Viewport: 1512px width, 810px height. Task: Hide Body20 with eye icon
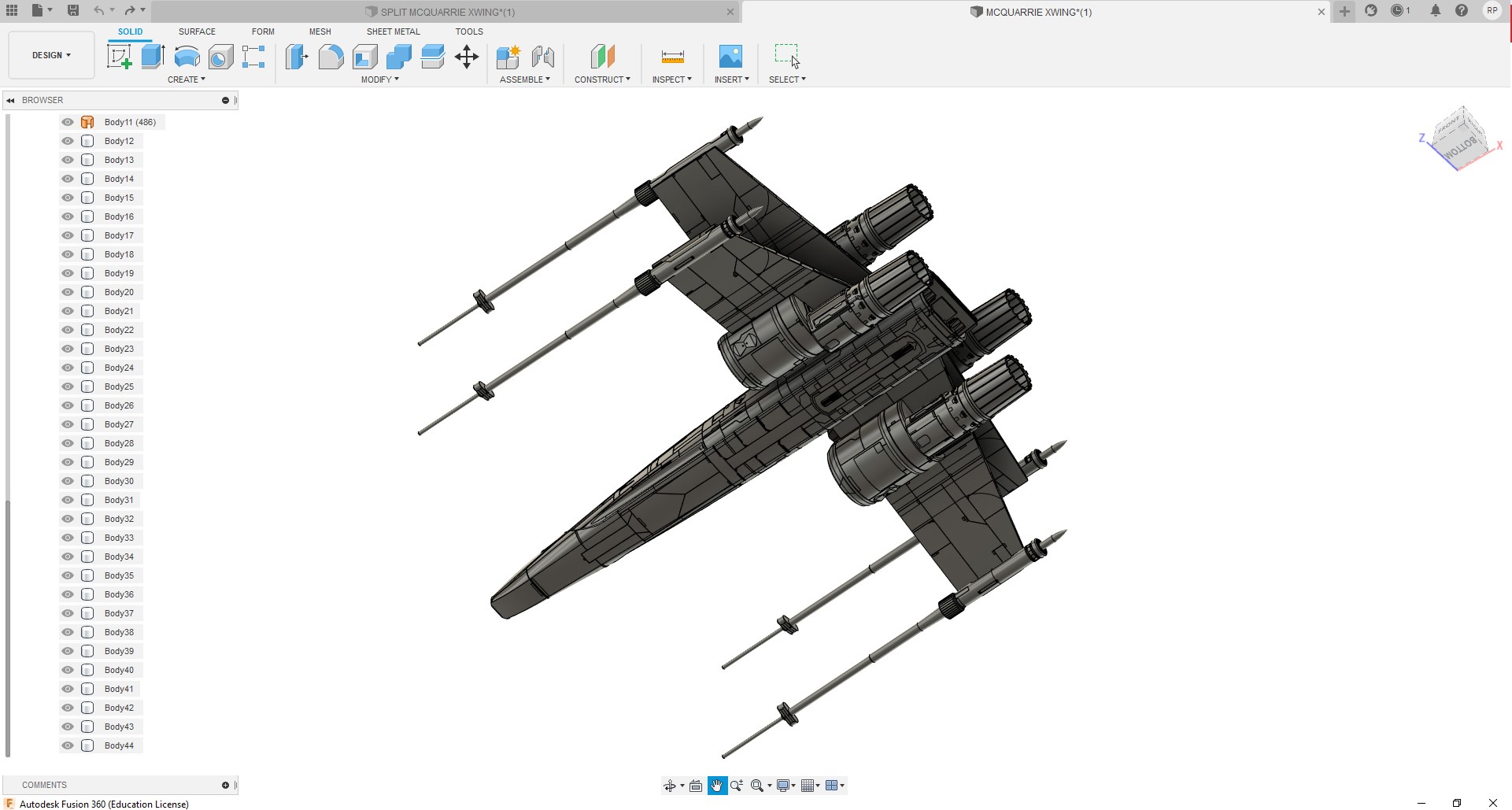[68, 292]
